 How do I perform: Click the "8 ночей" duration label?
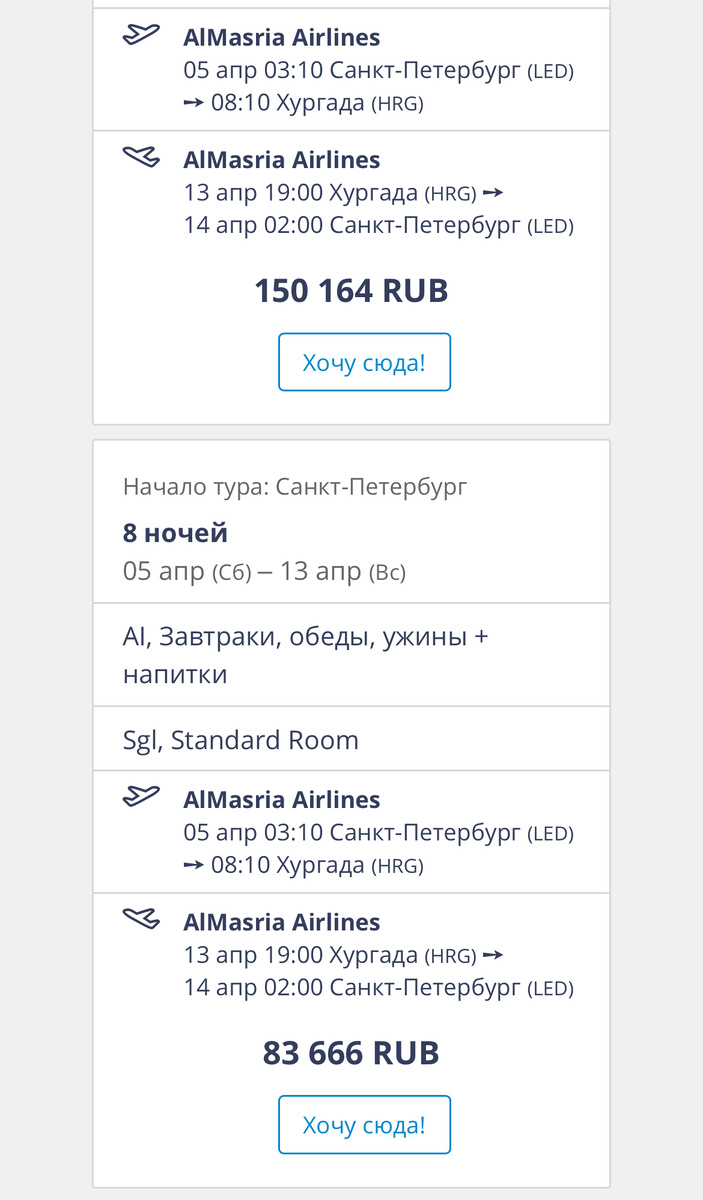tap(175, 532)
